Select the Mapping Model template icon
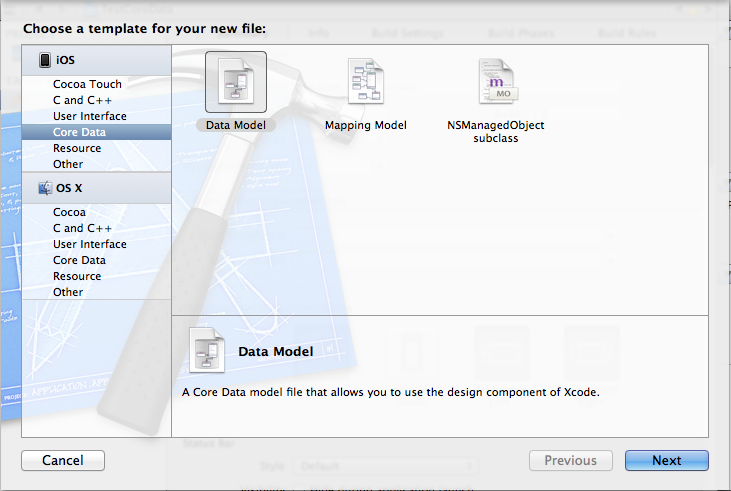This screenshot has height=491, width=731. tap(366, 82)
